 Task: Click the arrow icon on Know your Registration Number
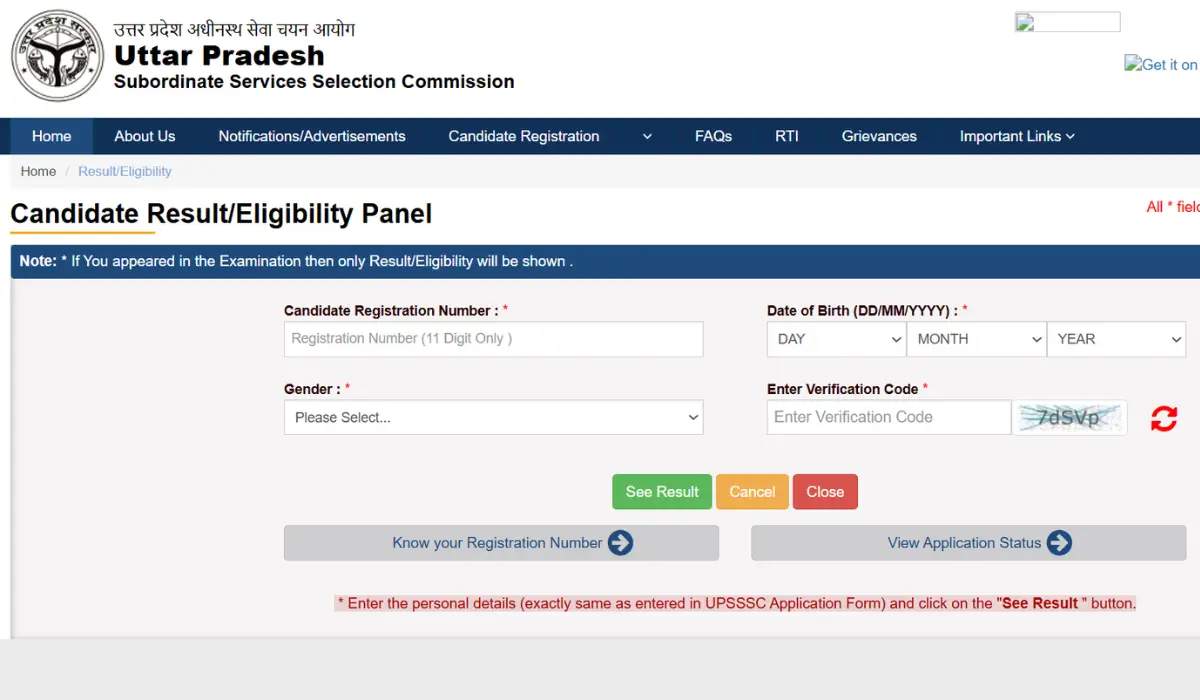click(620, 543)
